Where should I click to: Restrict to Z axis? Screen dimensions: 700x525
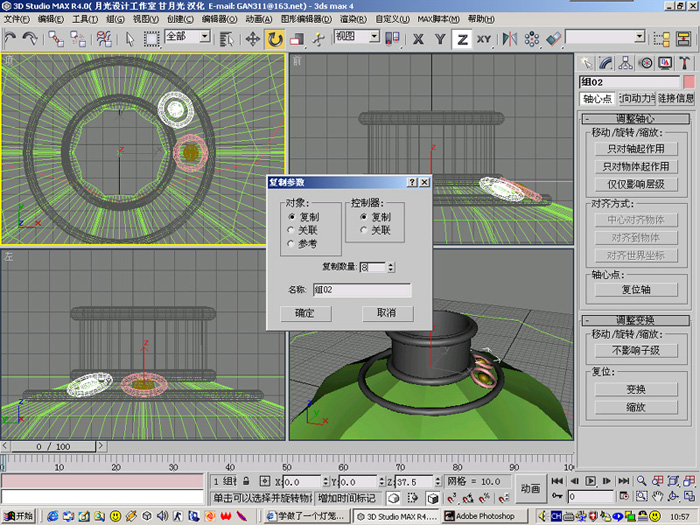click(x=462, y=39)
